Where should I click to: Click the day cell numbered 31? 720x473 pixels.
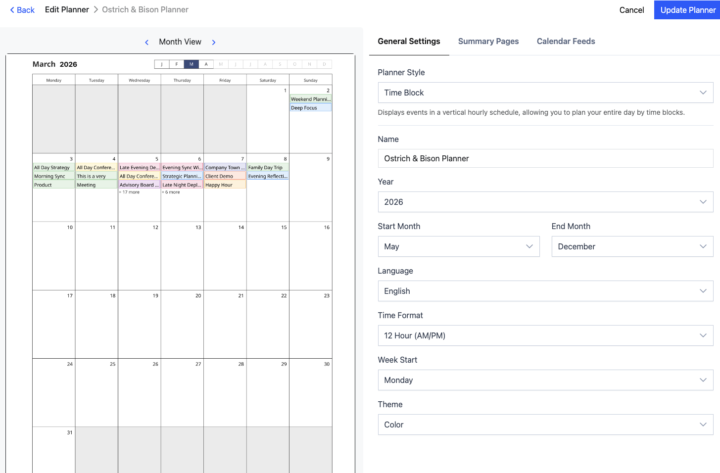(x=54, y=450)
